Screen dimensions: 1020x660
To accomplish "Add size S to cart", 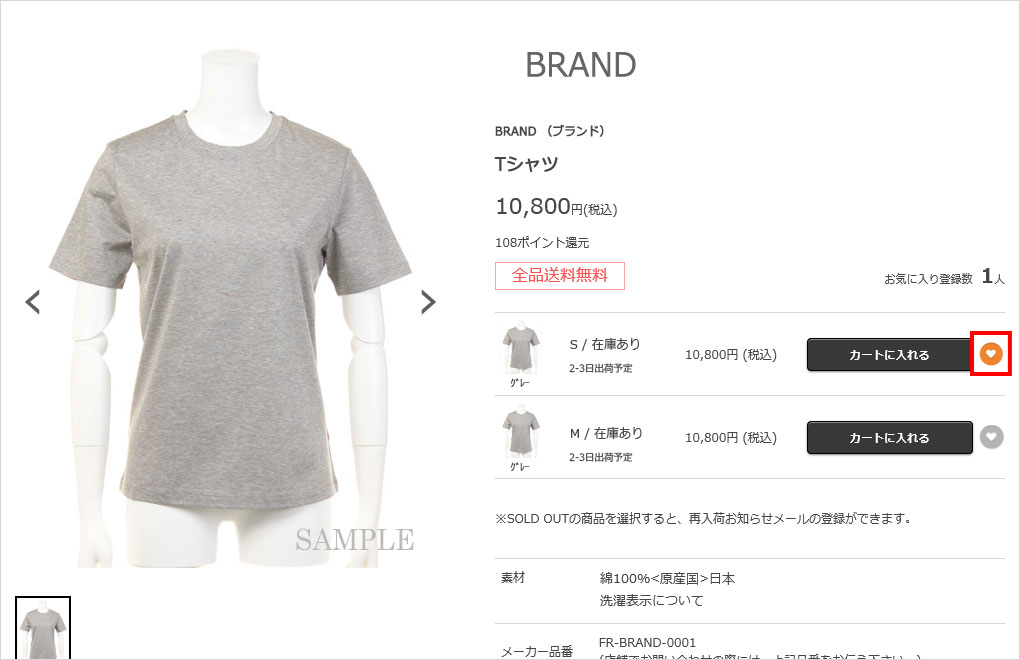I will click(889, 355).
